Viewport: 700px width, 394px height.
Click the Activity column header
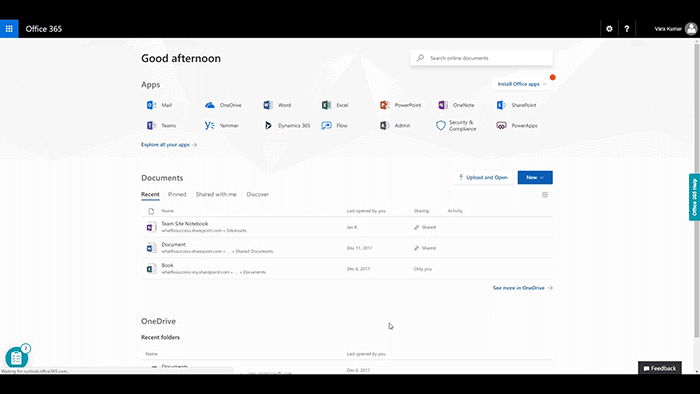pos(455,211)
